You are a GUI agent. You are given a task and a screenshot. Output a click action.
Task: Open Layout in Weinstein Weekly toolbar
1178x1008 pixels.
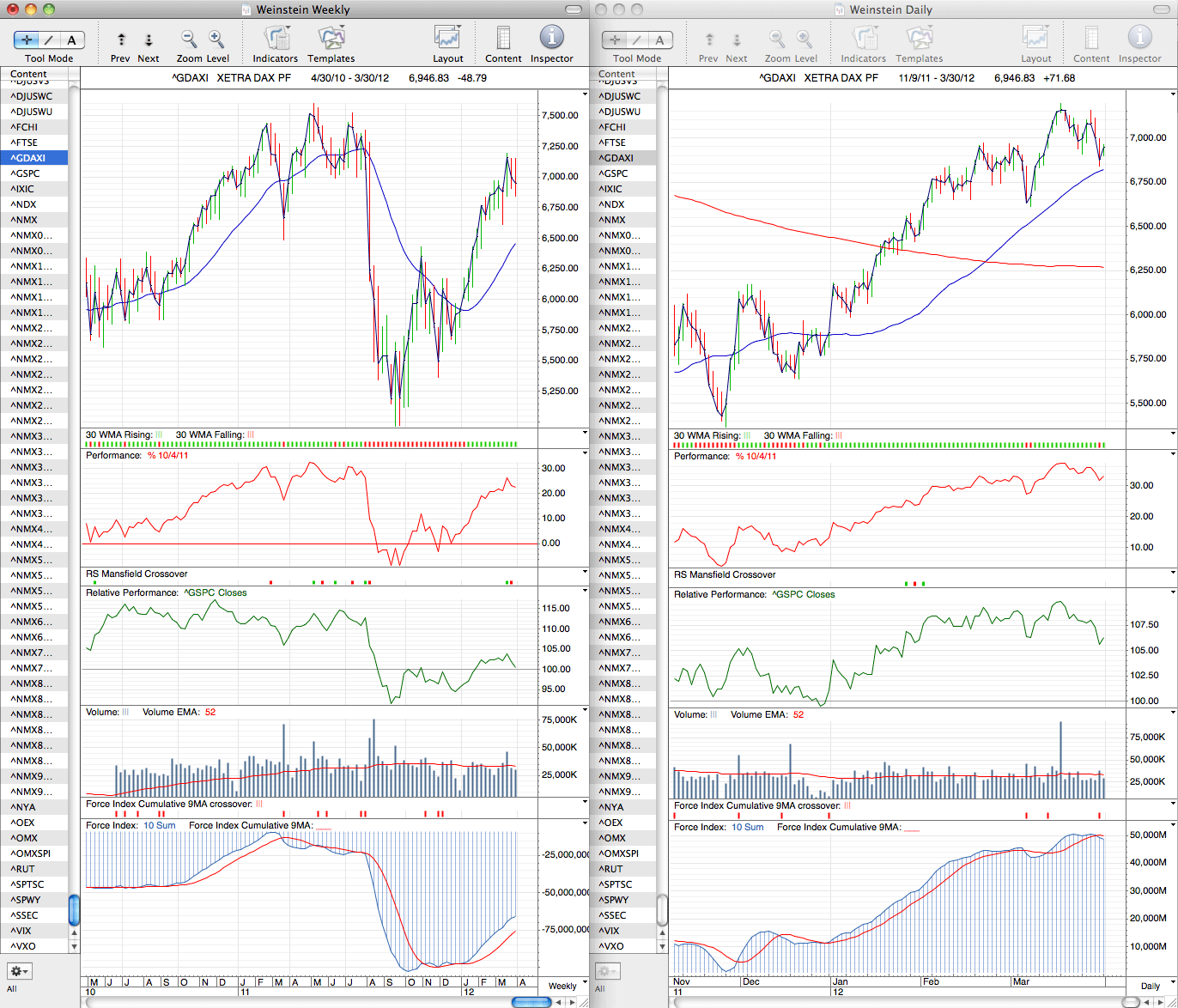coord(447,38)
